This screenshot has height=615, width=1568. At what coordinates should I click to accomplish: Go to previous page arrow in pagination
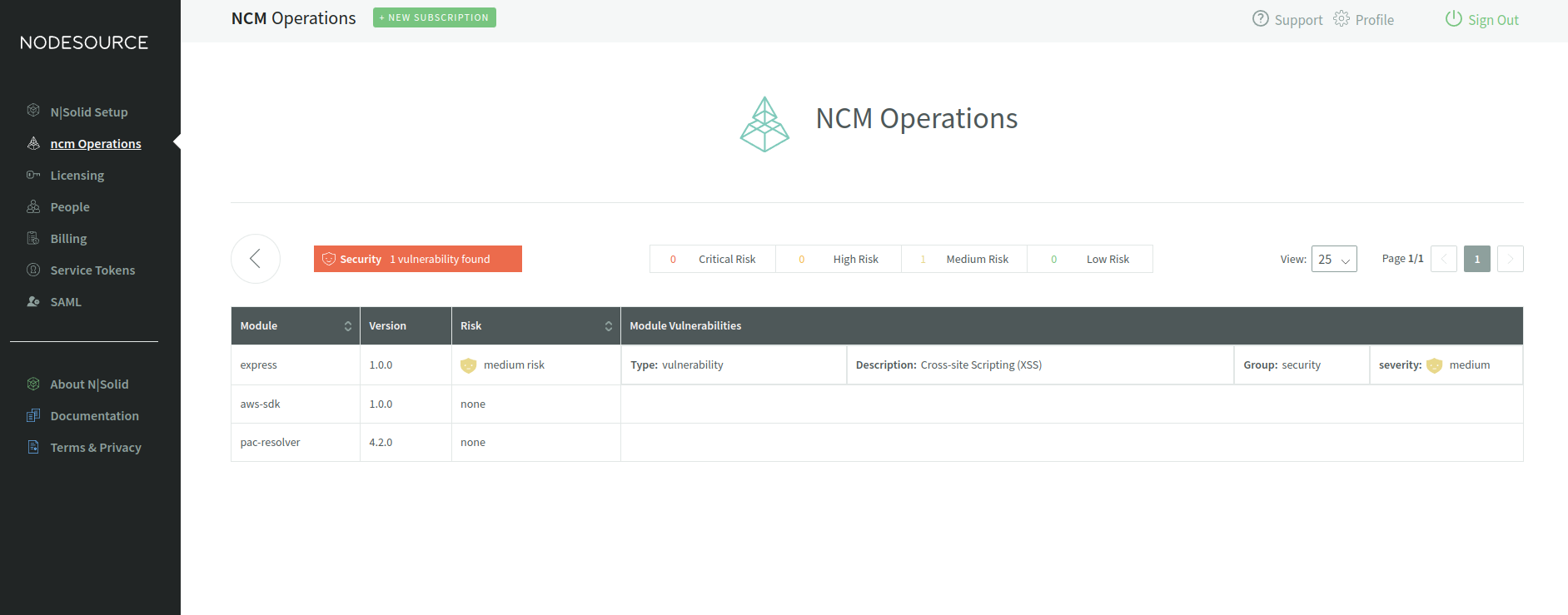[1444, 259]
